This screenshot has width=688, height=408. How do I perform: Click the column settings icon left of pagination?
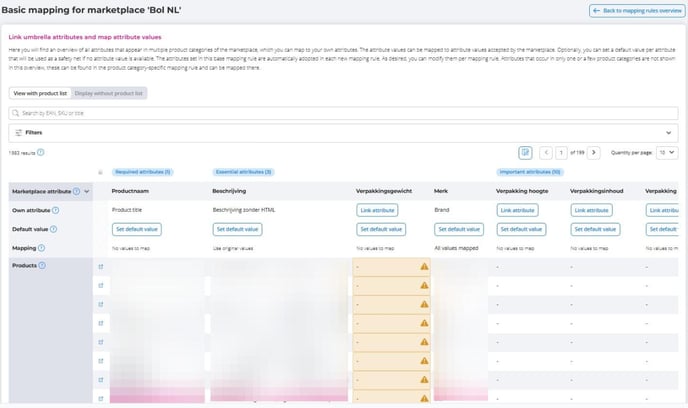(x=525, y=152)
